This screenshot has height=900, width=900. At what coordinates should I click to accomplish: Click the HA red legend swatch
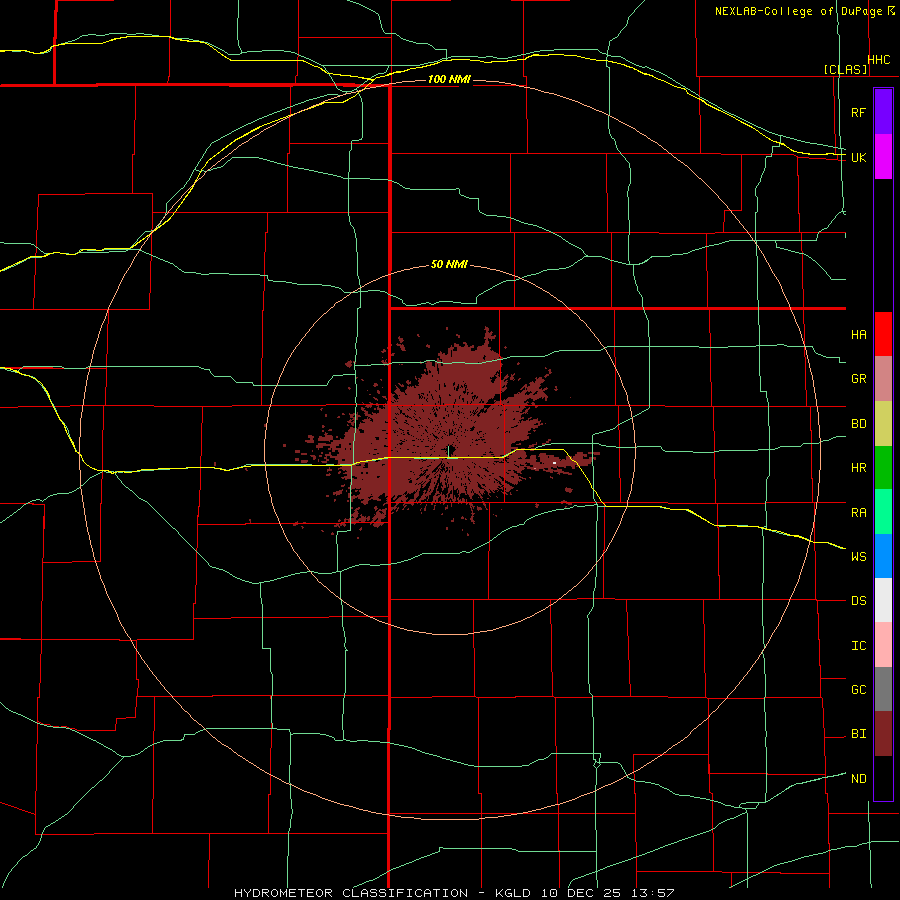click(883, 334)
